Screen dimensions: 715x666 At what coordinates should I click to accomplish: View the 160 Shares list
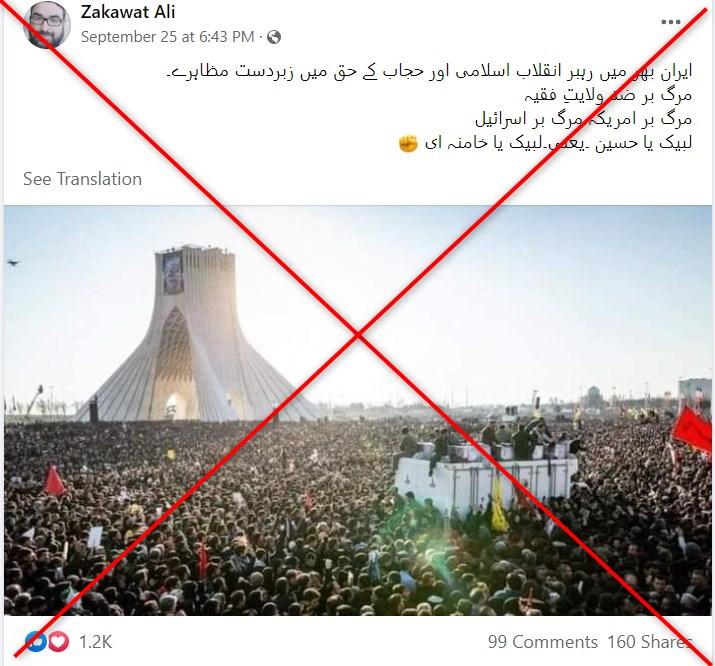coord(650,642)
